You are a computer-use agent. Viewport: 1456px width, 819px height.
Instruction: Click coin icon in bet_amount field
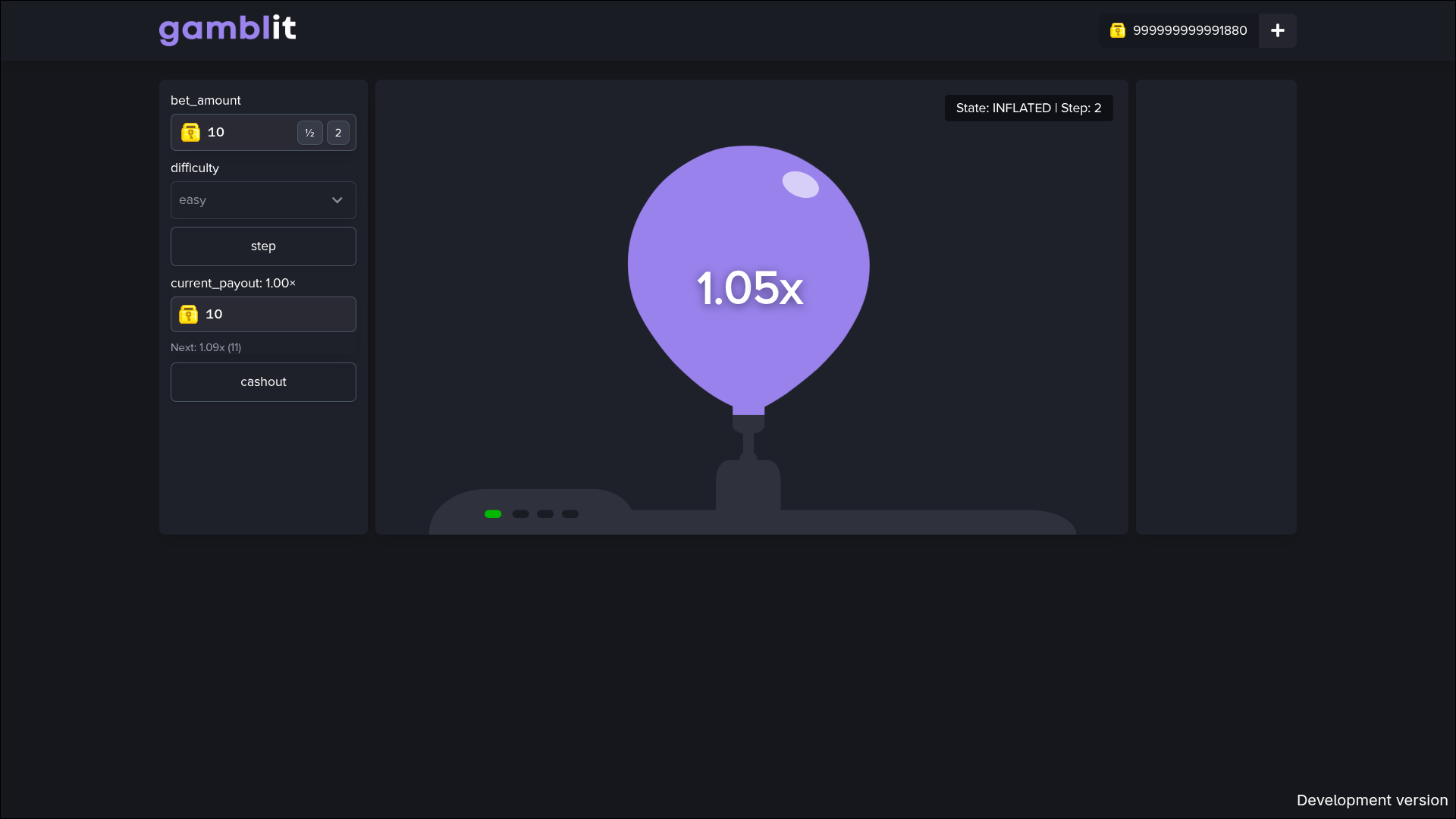pyautogui.click(x=190, y=133)
